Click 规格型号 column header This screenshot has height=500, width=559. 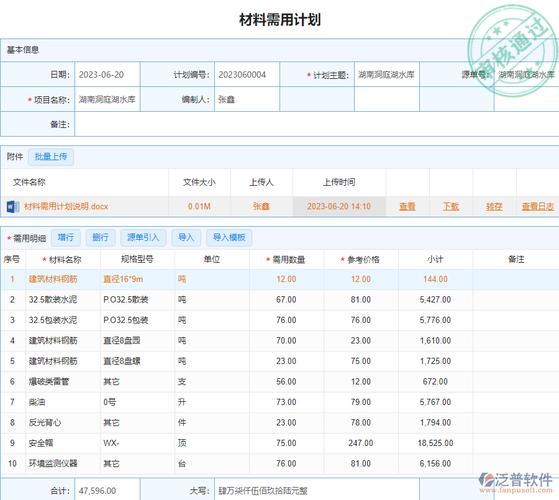137,259
